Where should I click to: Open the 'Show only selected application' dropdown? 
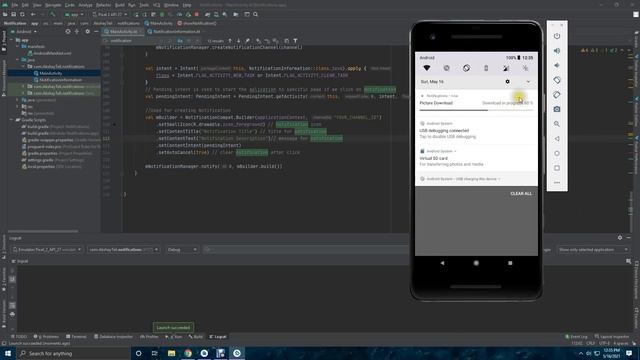click(x=593, y=249)
